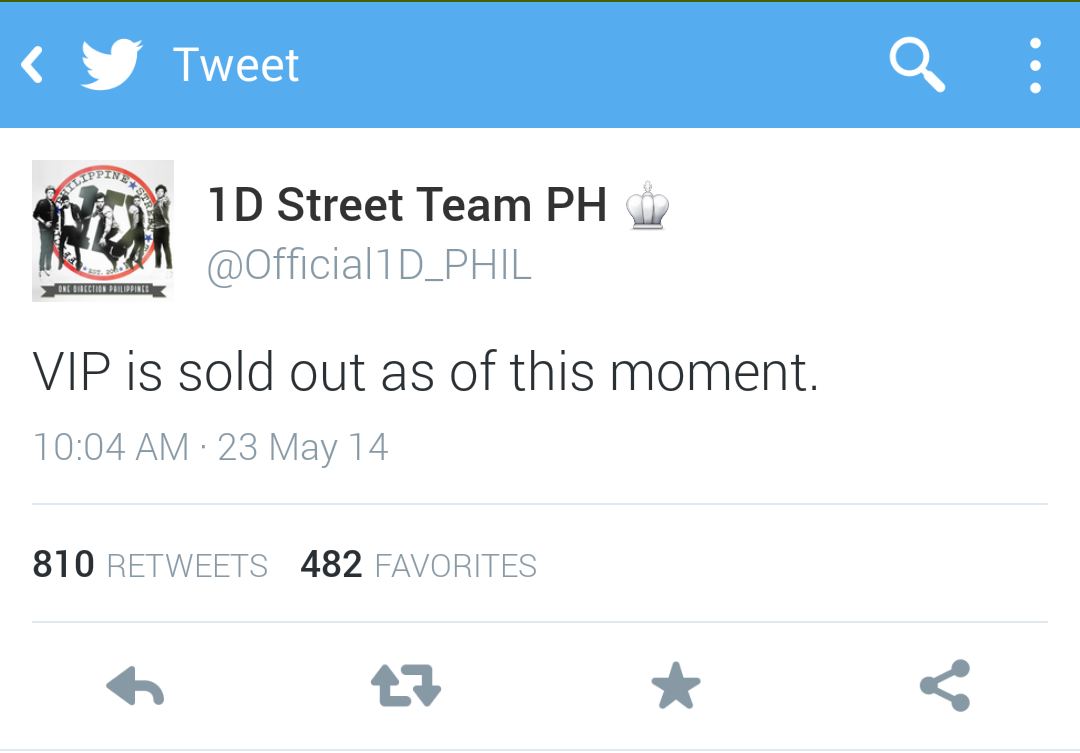Screen dimensions: 1080x753
Task: Open search with the magnifying glass icon
Action: coord(917,65)
